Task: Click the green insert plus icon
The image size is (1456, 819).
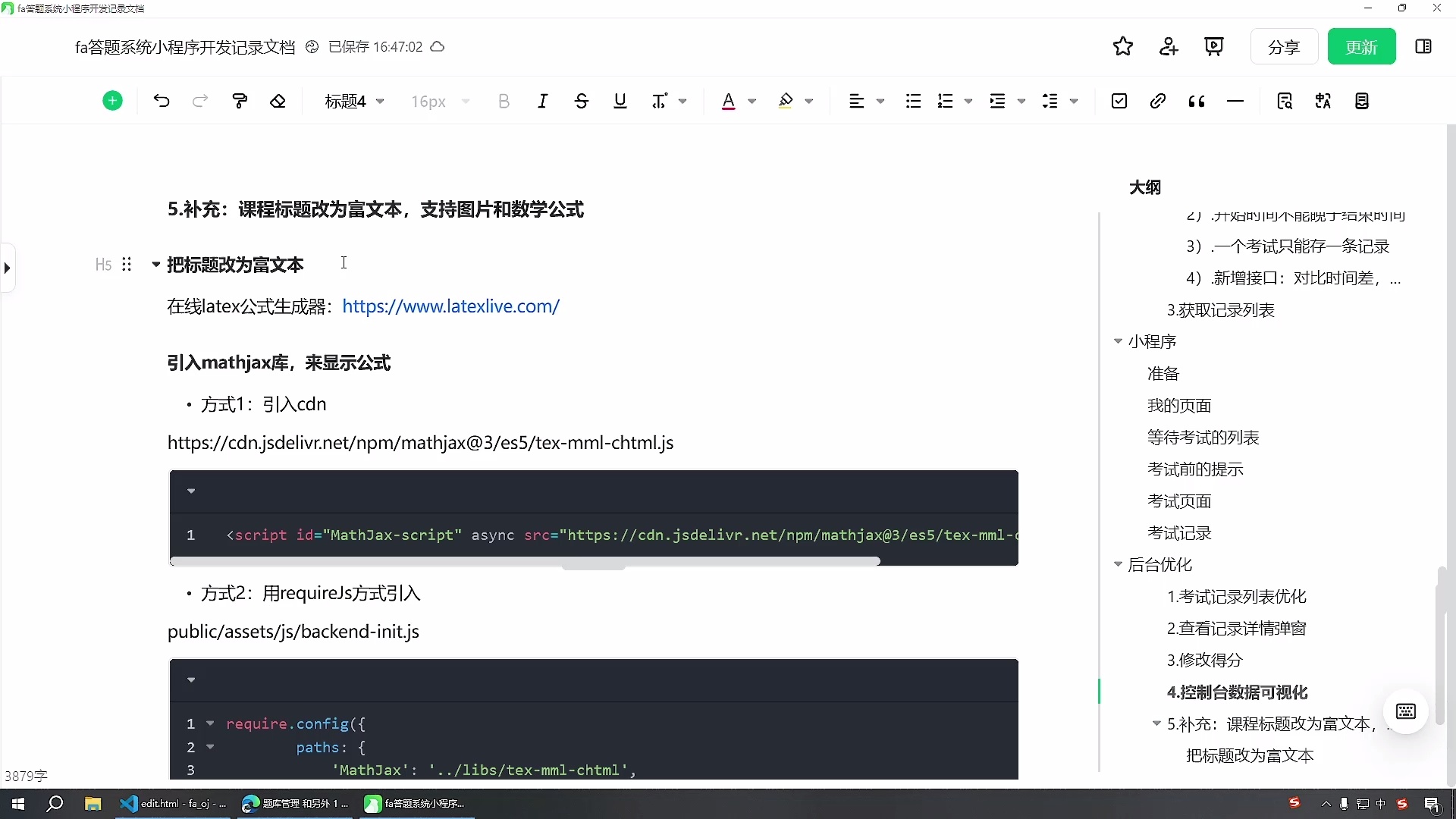Action: point(112,101)
